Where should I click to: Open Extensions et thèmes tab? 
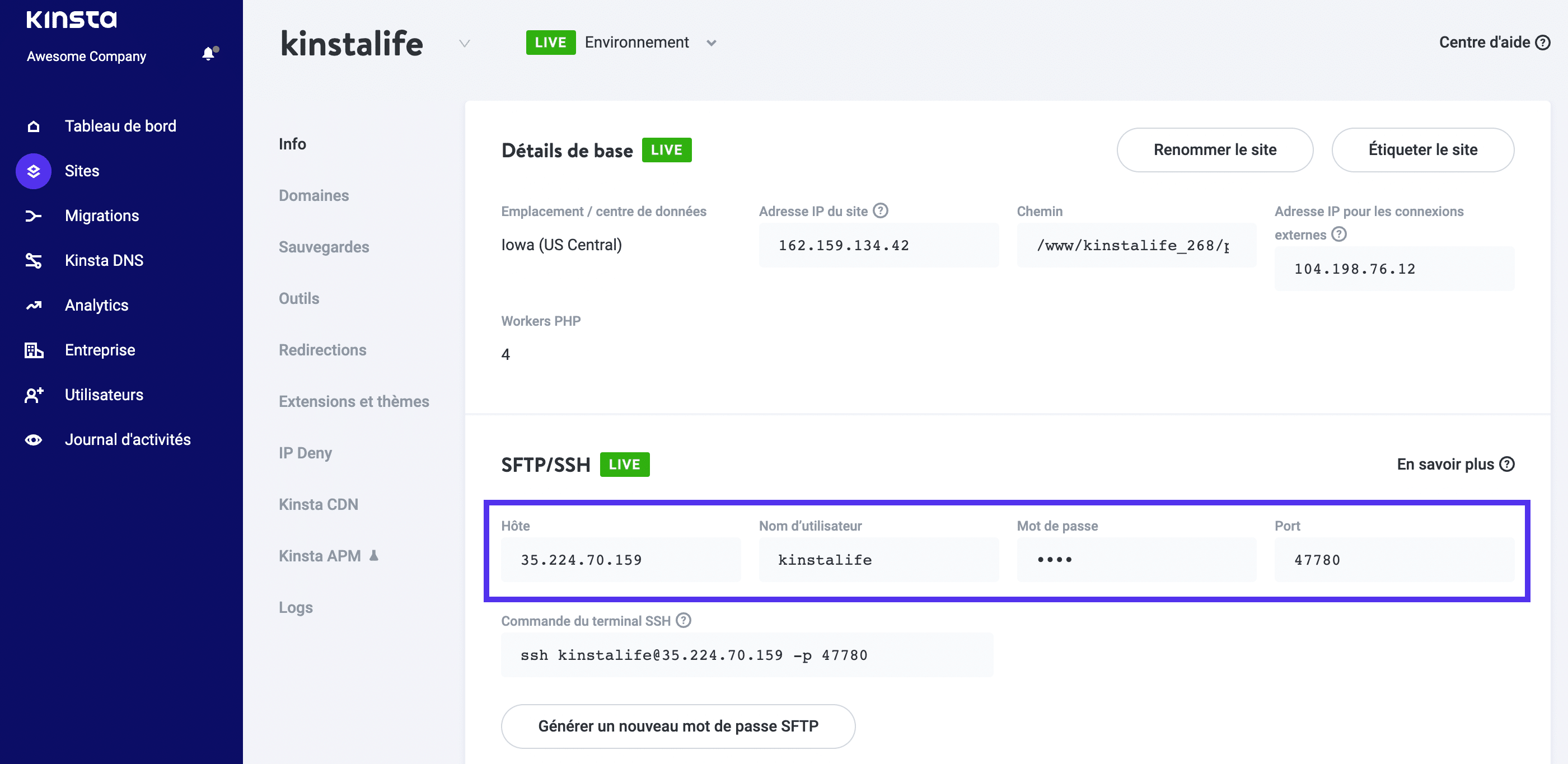click(x=354, y=402)
